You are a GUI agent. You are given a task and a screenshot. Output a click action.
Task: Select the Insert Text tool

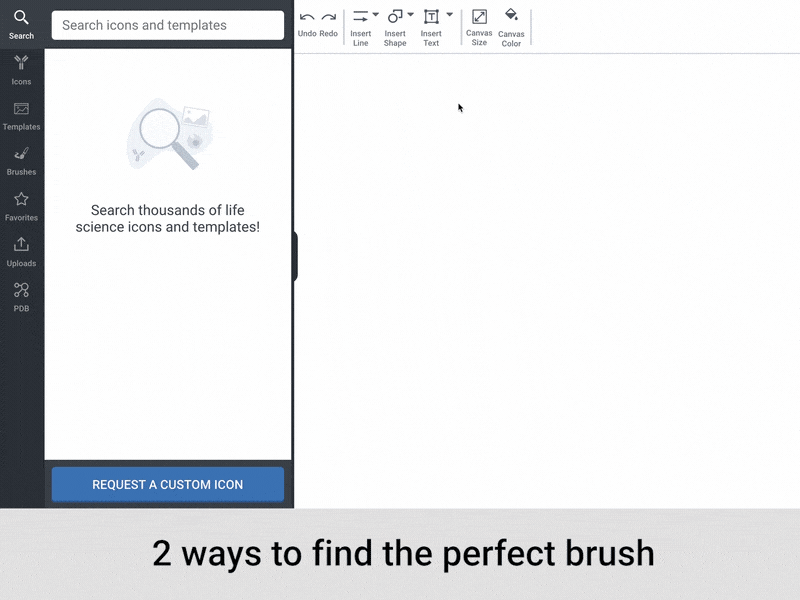click(x=430, y=17)
